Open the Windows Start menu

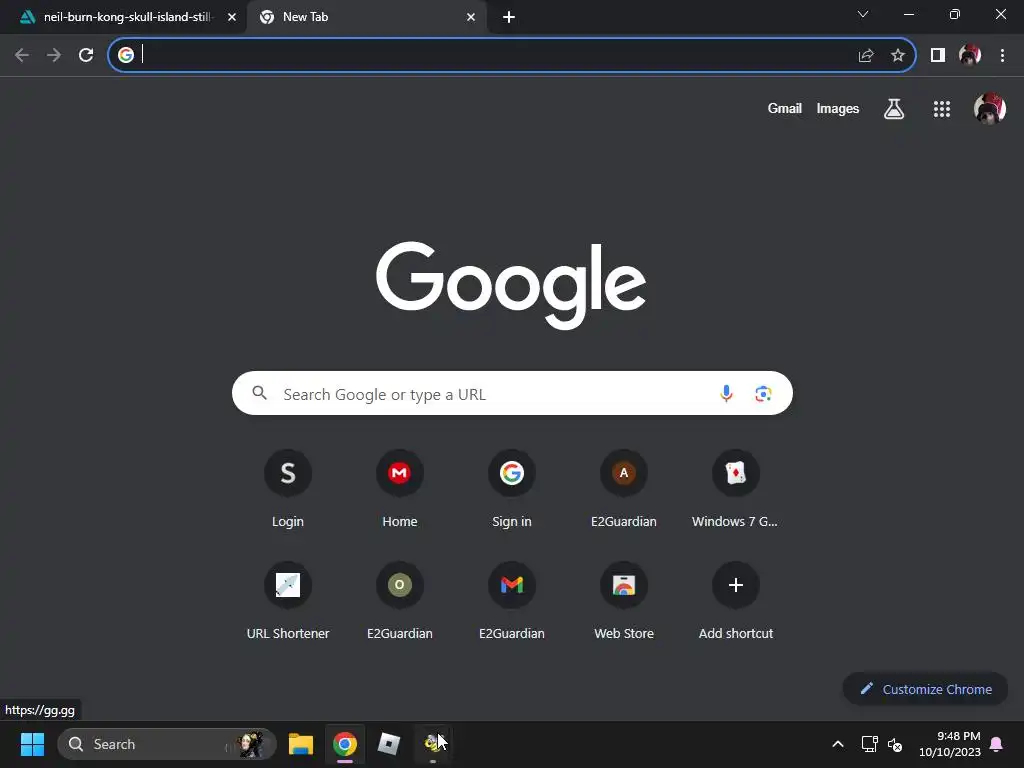pyautogui.click(x=32, y=744)
